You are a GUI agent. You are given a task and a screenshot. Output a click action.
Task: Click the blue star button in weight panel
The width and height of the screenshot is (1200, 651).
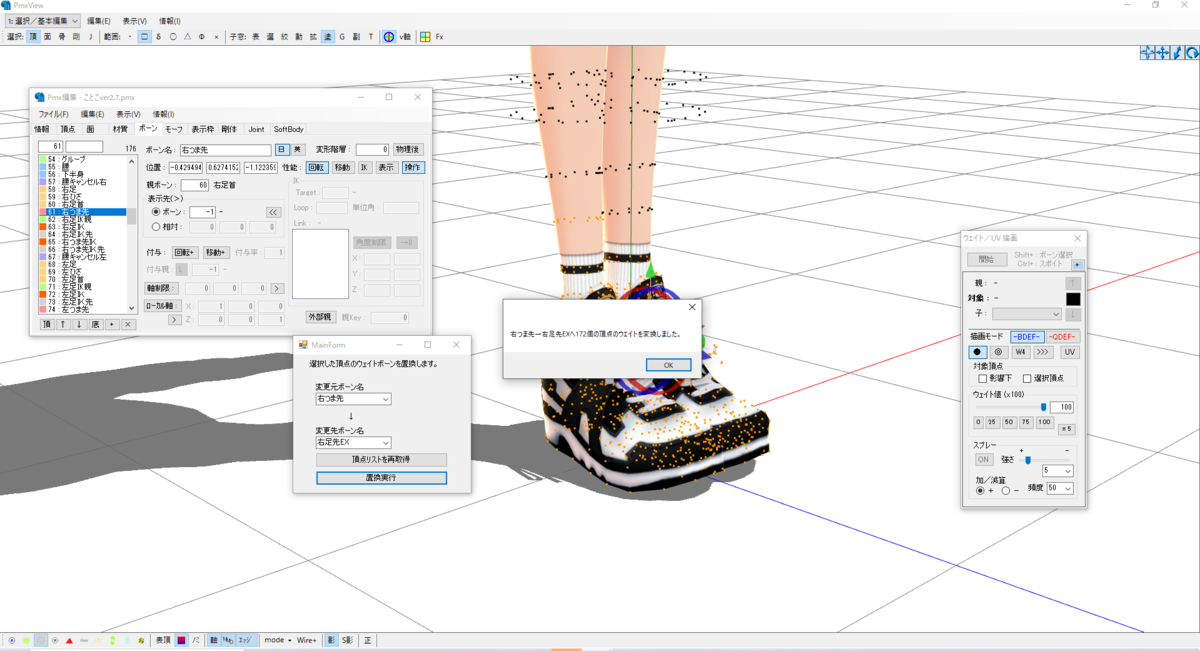pyautogui.click(x=1077, y=265)
